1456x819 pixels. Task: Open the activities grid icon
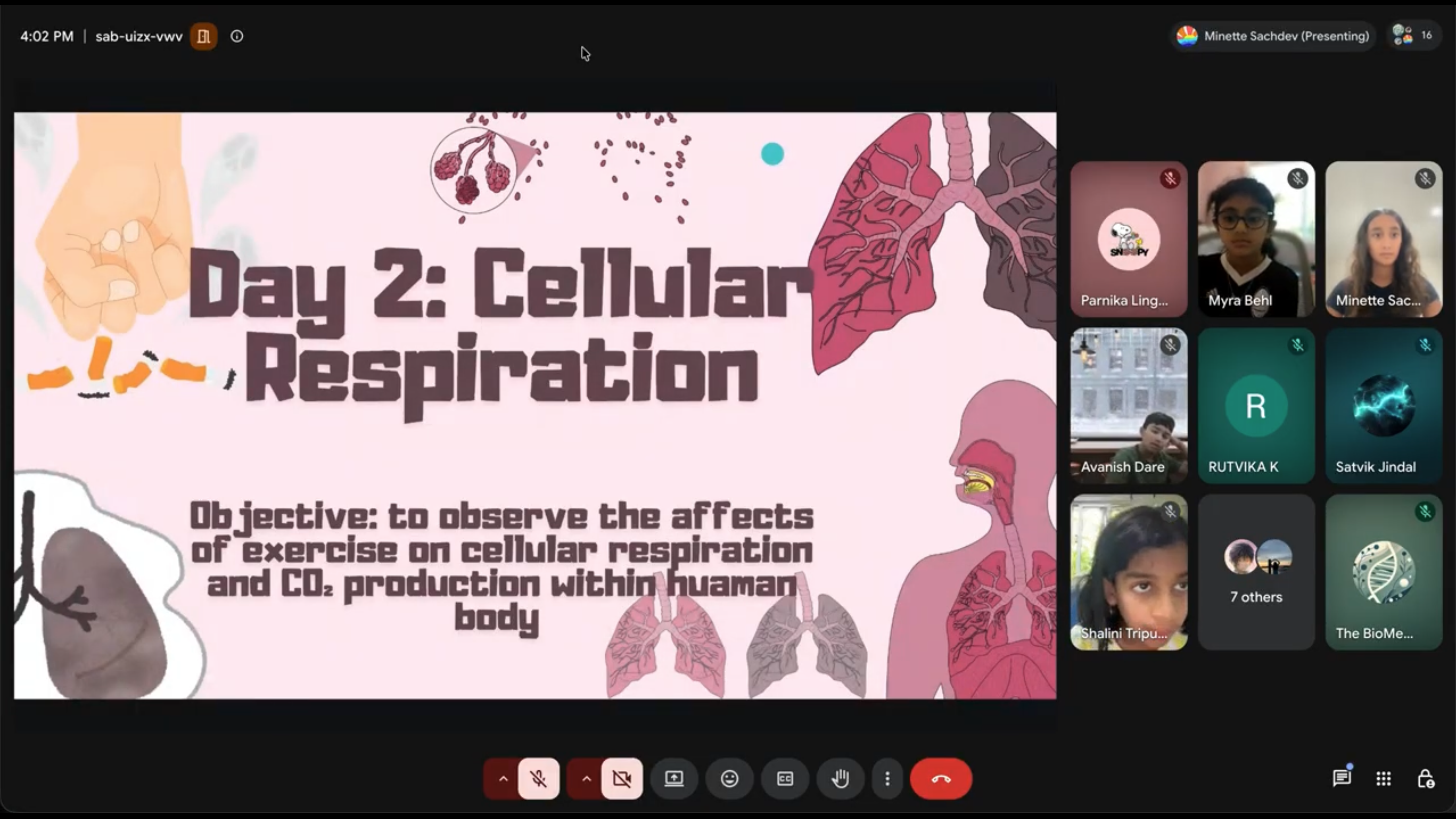pyautogui.click(x=1383, y=778)
